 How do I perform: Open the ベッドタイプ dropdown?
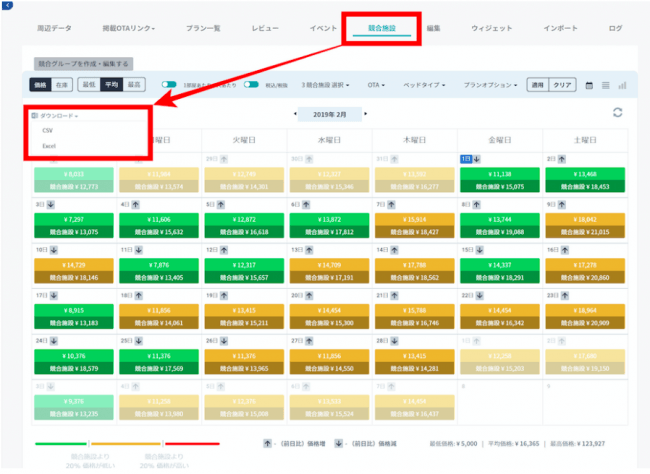424,85
